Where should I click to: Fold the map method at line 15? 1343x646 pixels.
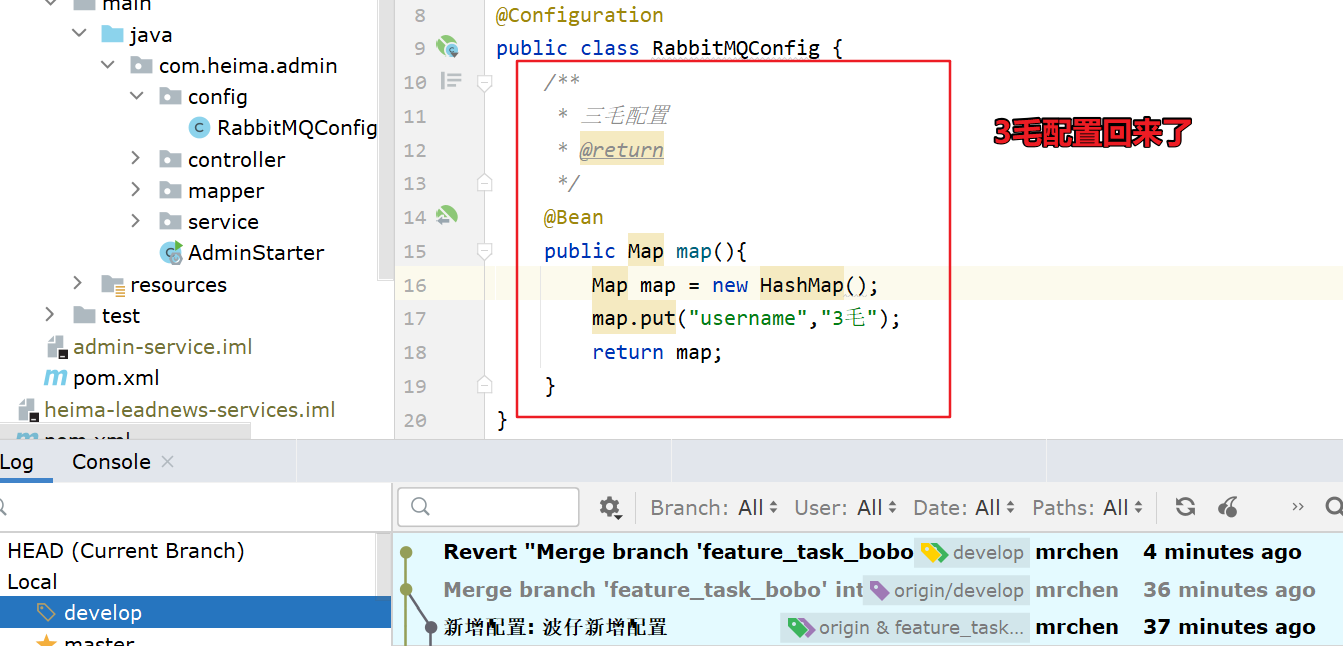[485, 250]
